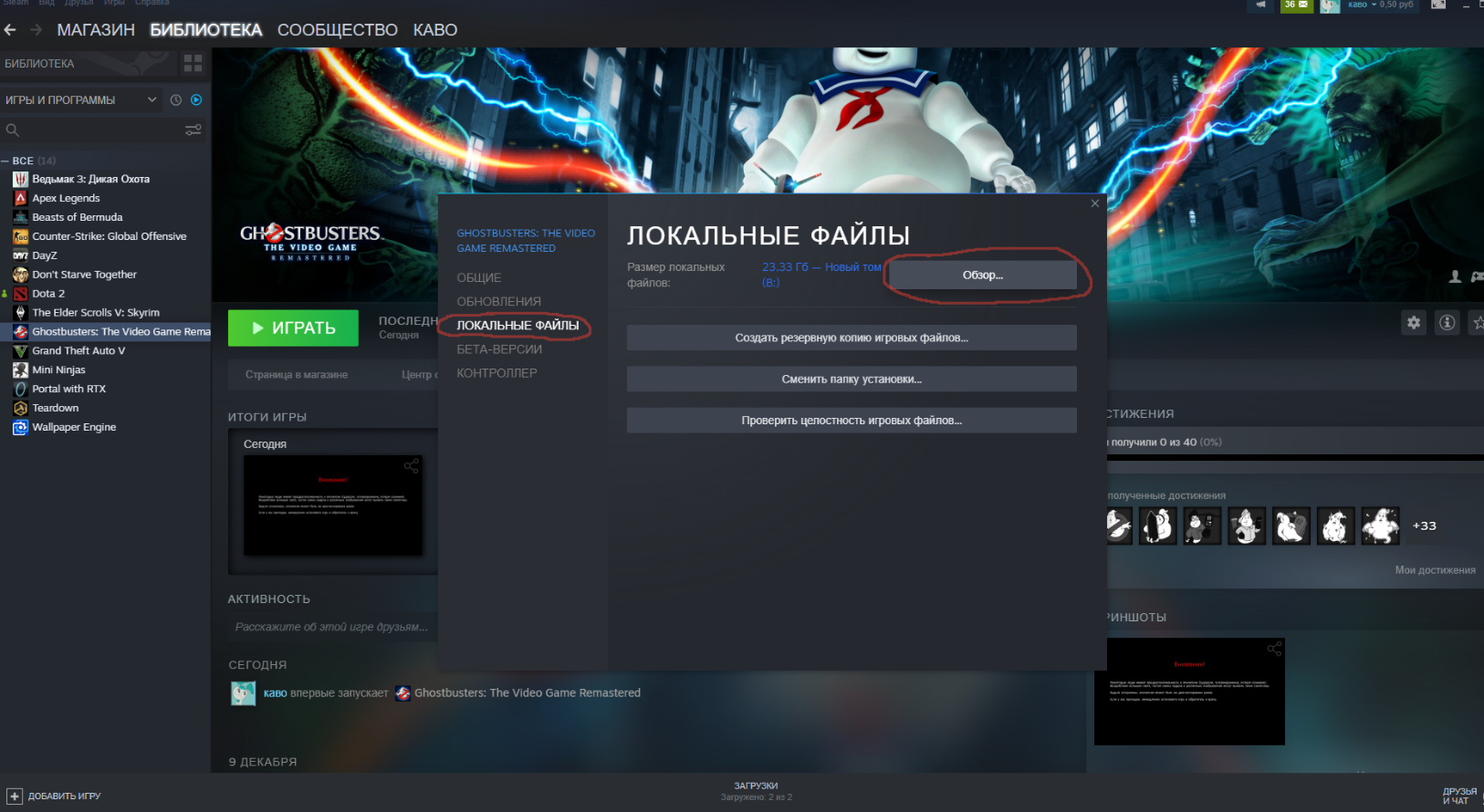Select КОНТРОЛЛЕР in the properties dialog

(497, 373)
